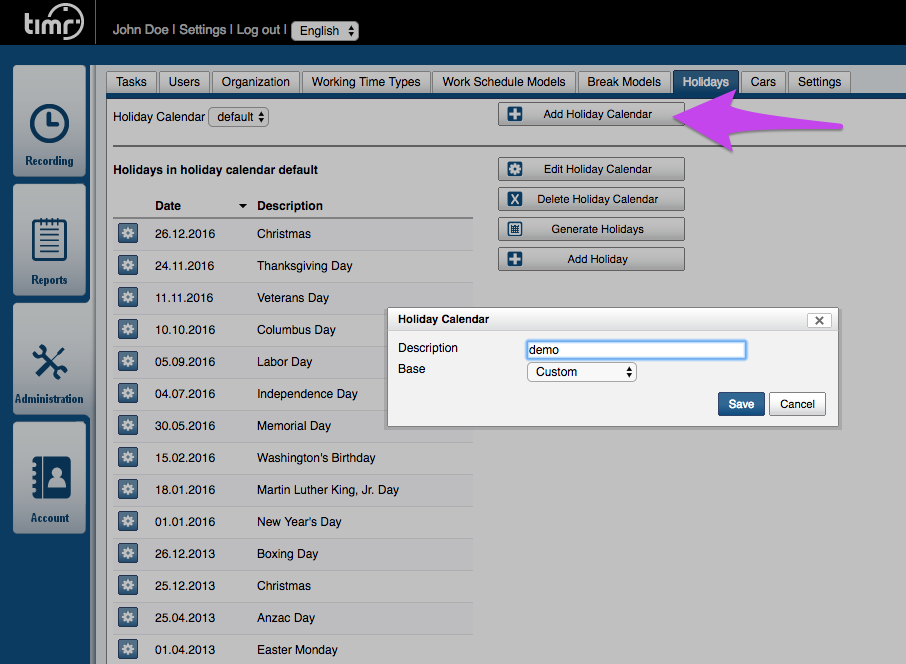Click the Log out link
Viewport: 906px width, 664px height.
tap(258, 30)
